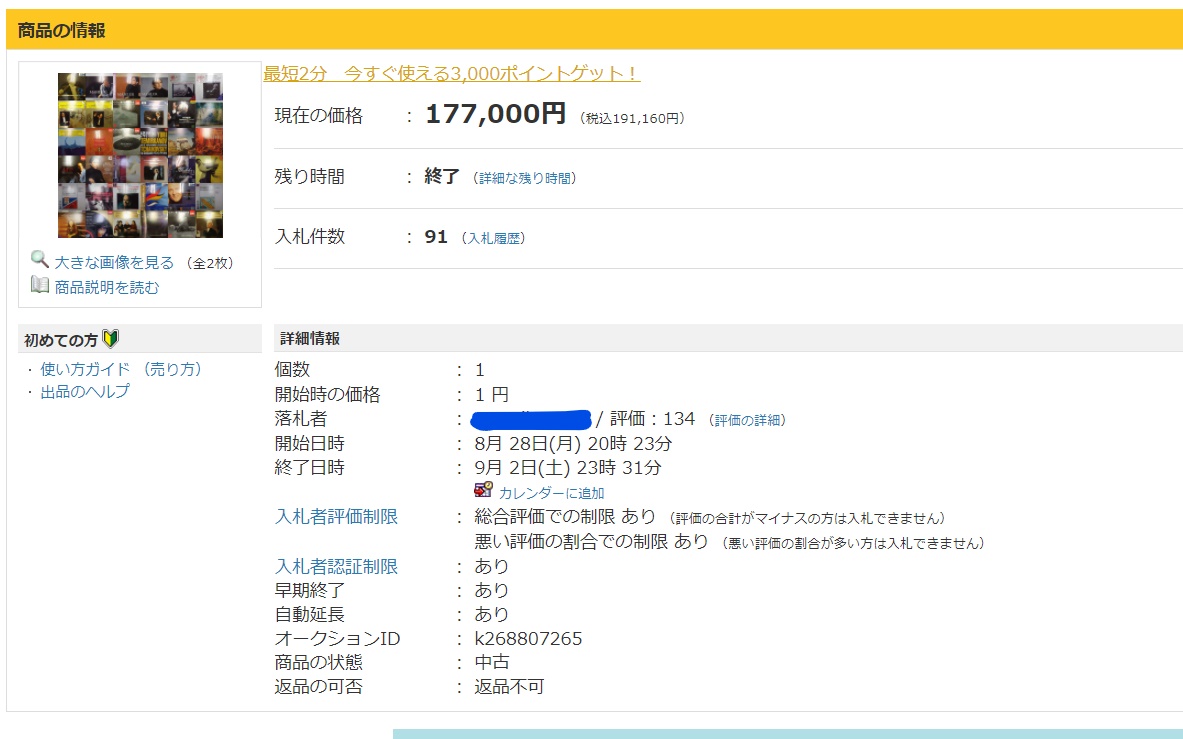Click the book icon beside 商品説明を読む
The height and width of the screenshot is (739, 1183).
(40, 286)
